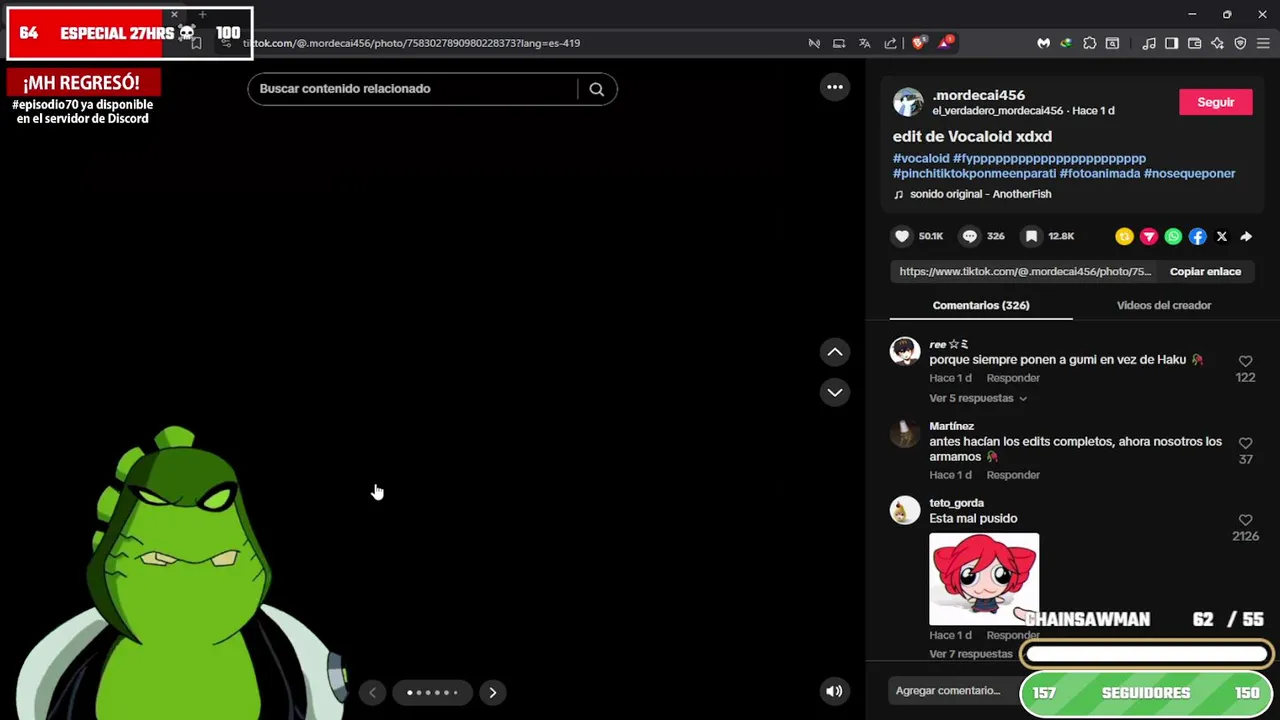Click the search magnifier icon
The height and width of the screenshot is (720, 1280).
tap(597, 89)
